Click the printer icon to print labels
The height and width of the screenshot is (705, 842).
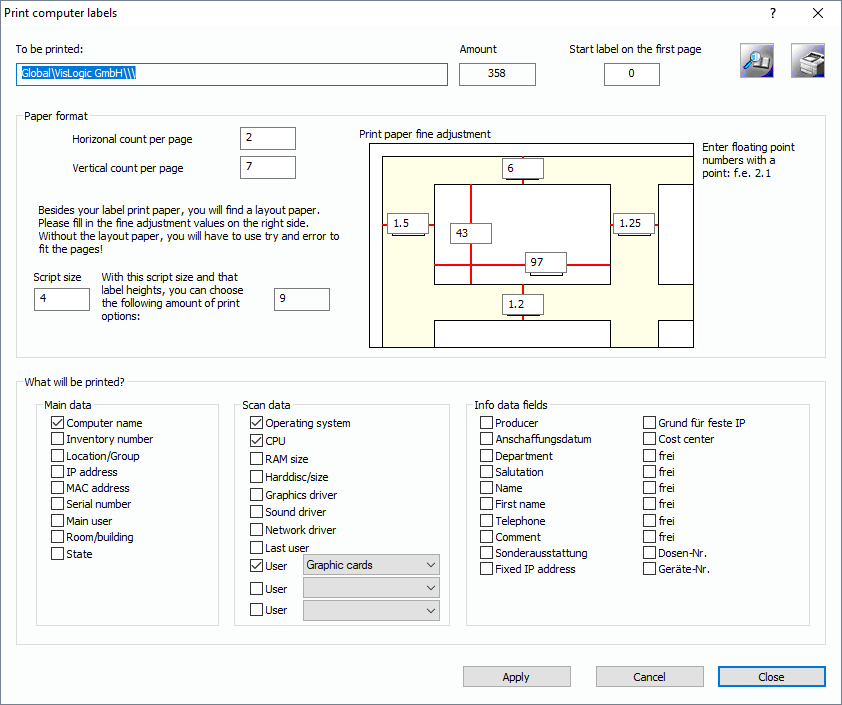pos(808,61)
